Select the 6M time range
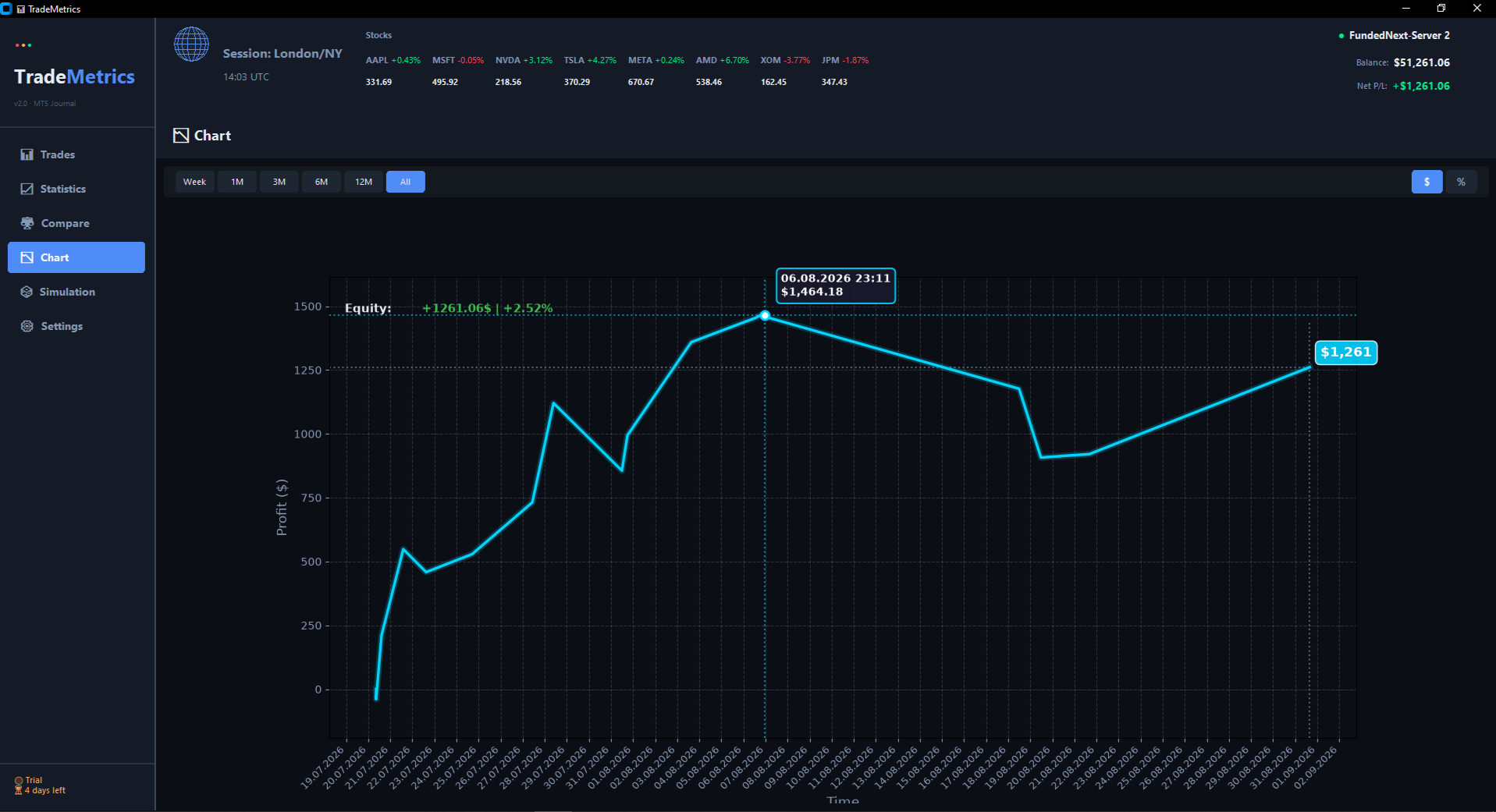The height and width of the screenshot is (812, 1496). (322, 182)
